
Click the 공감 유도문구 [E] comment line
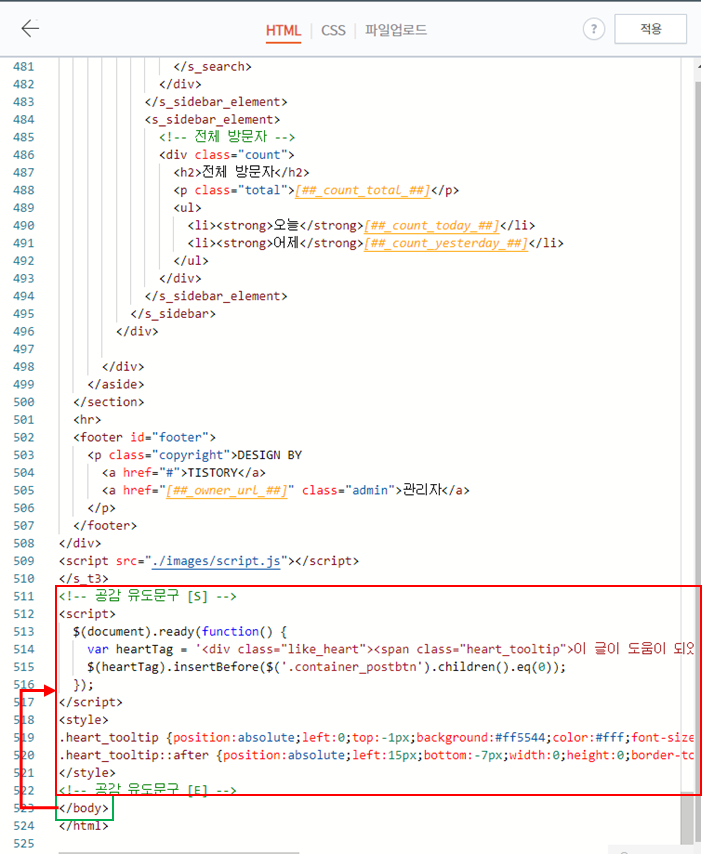click(x=148, y=790)
